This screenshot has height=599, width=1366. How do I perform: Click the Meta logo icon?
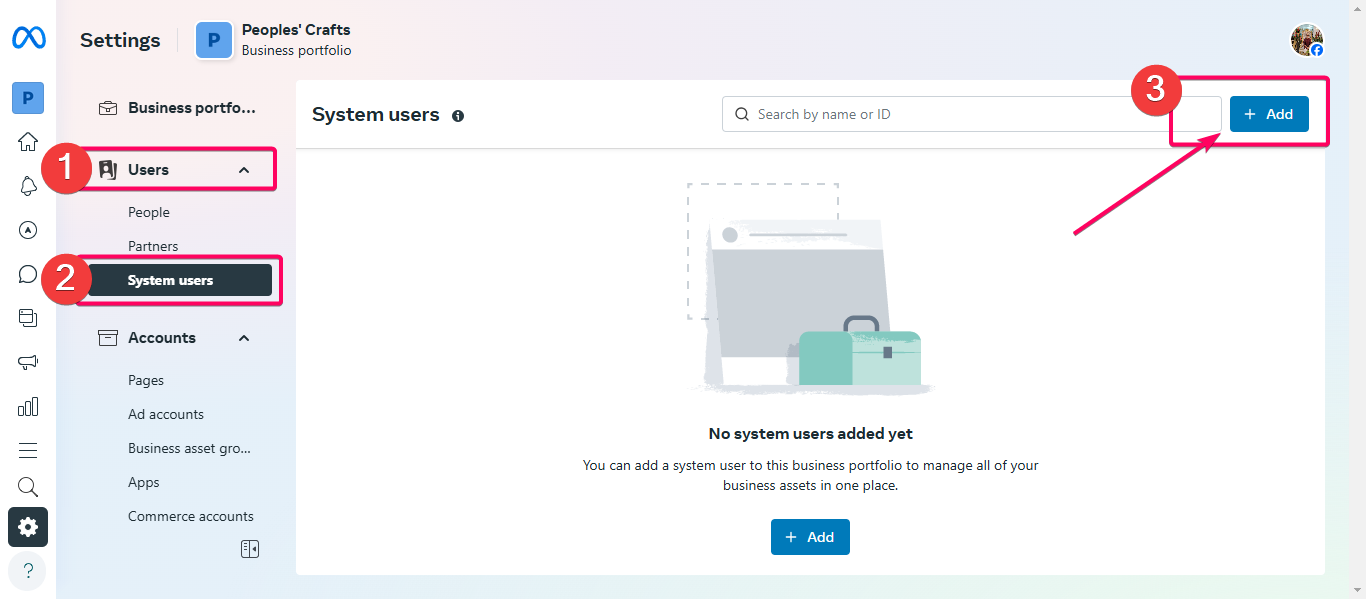(28, 38)
